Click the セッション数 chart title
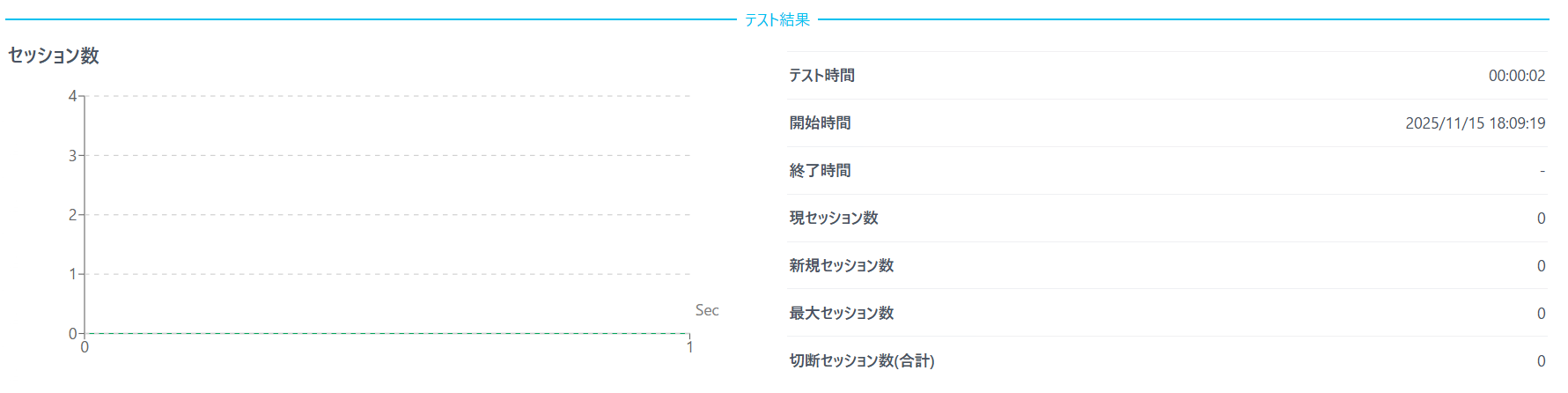 pos(54,56)
